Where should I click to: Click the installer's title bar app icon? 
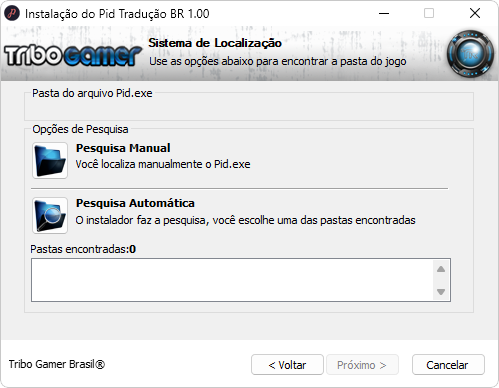point(12,14)
